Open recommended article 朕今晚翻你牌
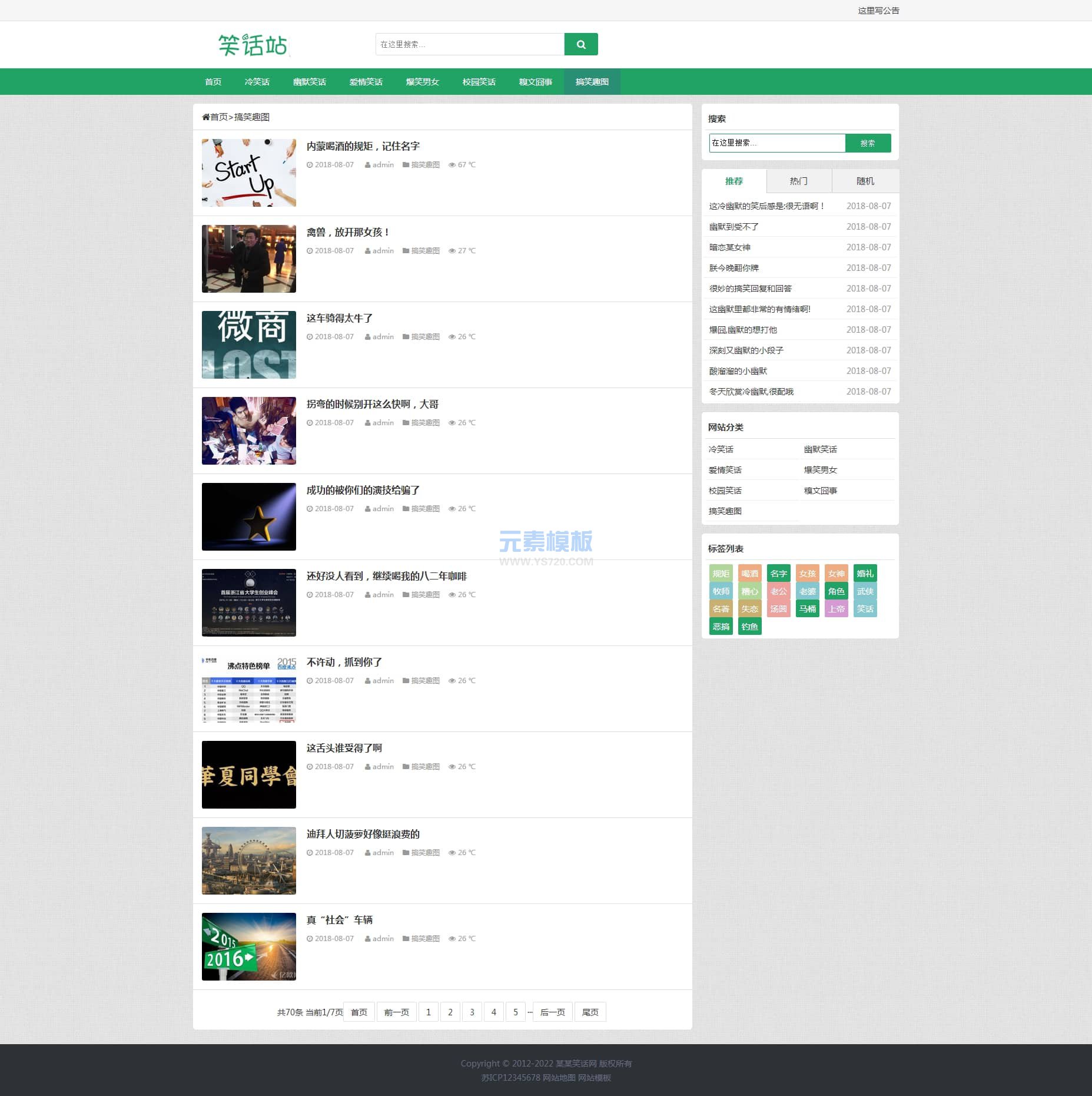Image resolution: width=1092 pixels, height=1096 pixels. coord(734,268)
